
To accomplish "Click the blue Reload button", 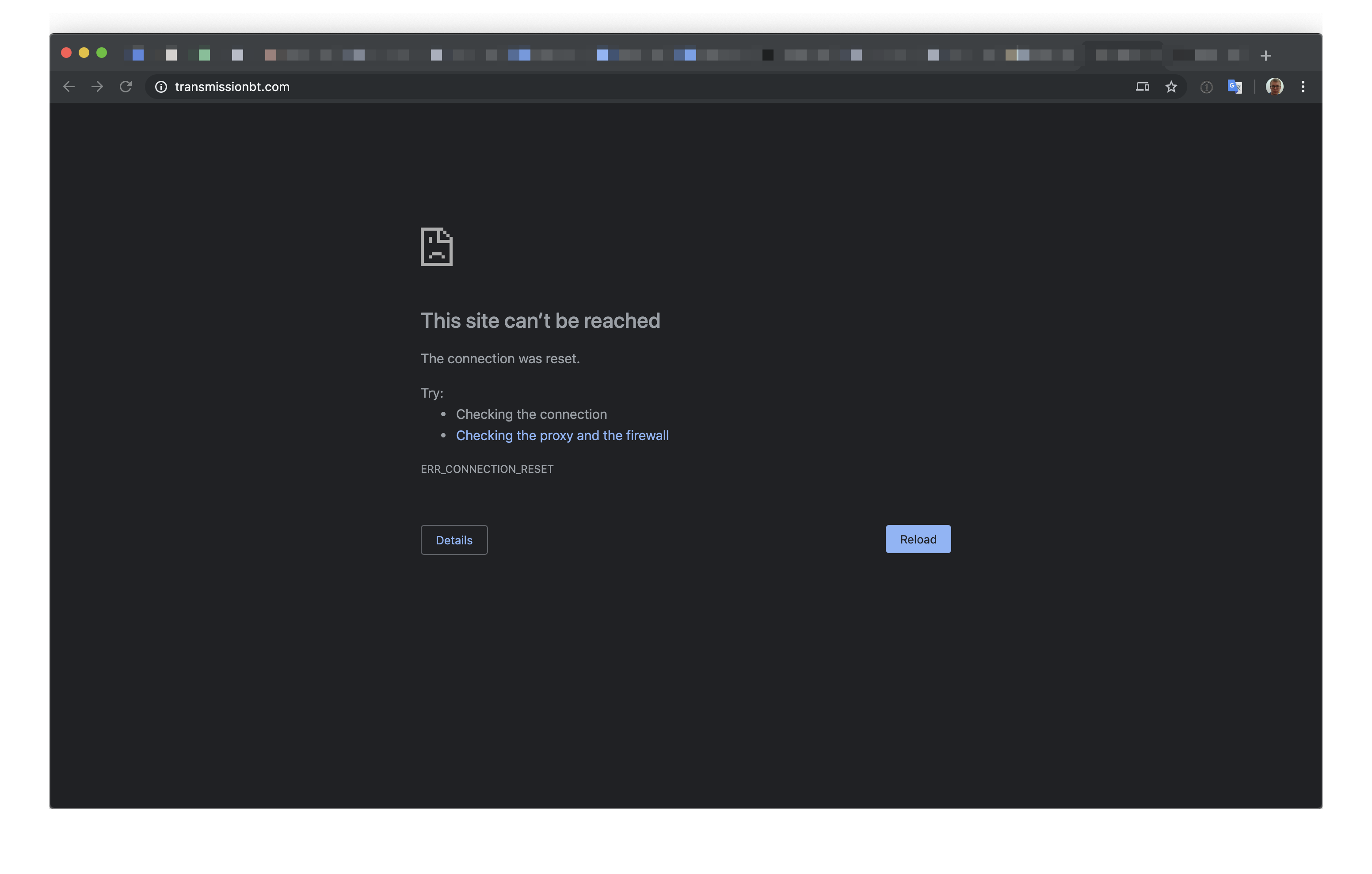I will tap(918, 539).
